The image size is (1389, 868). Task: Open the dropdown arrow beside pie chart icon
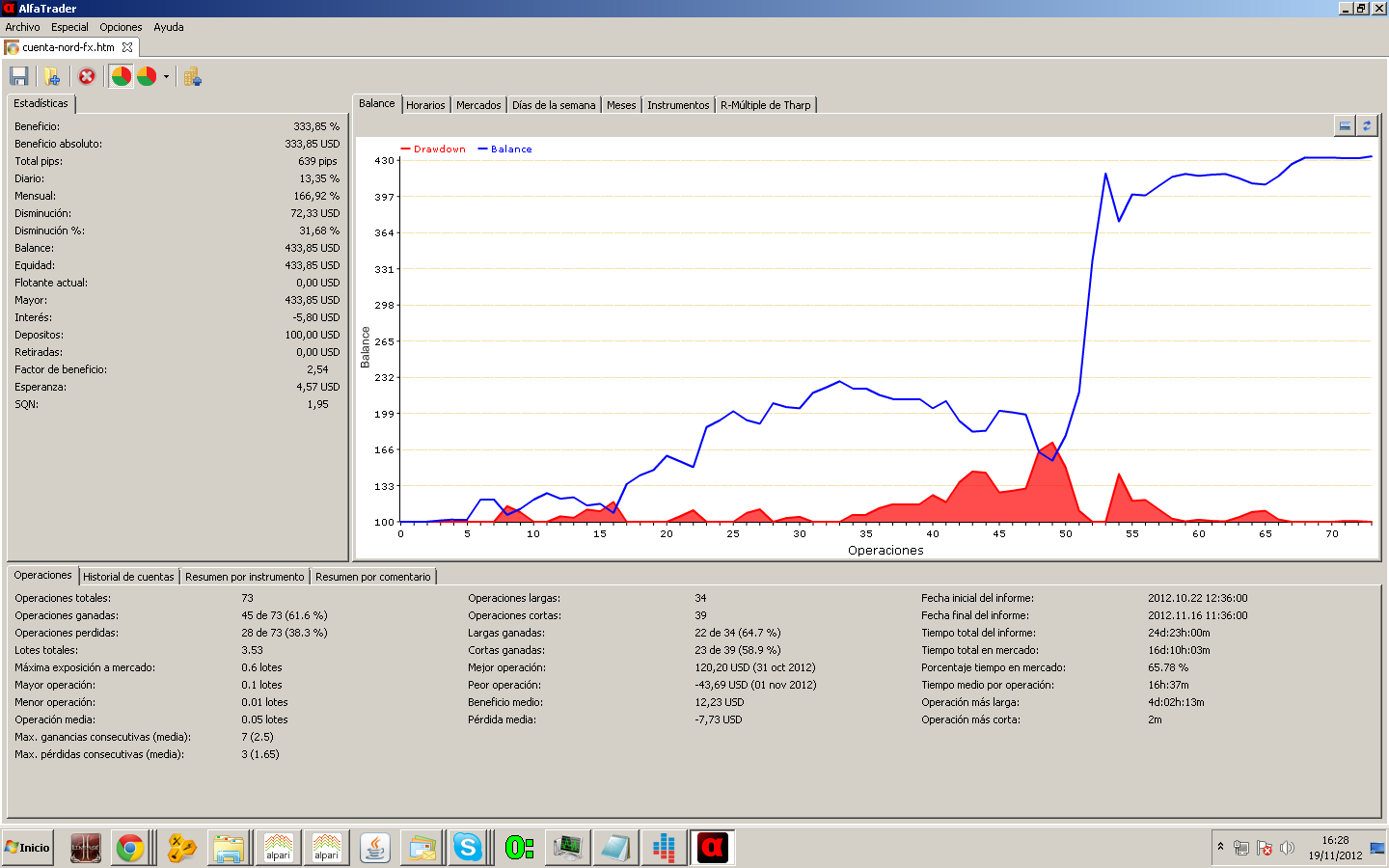point(166,76)
